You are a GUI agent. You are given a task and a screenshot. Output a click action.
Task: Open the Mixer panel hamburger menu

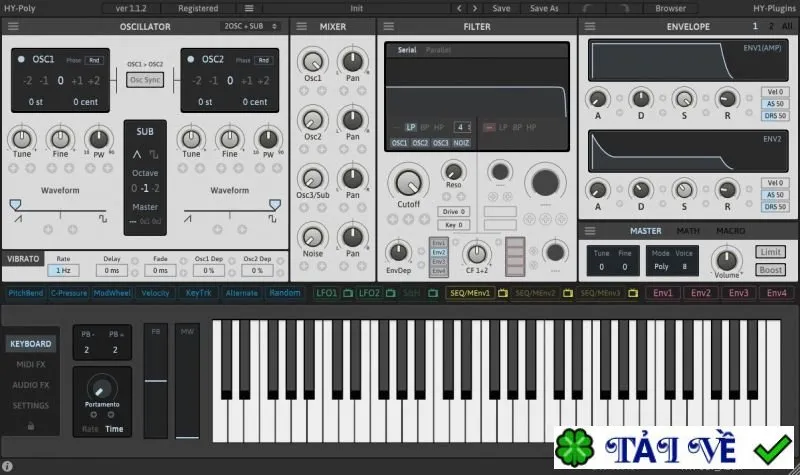(302, 27)
